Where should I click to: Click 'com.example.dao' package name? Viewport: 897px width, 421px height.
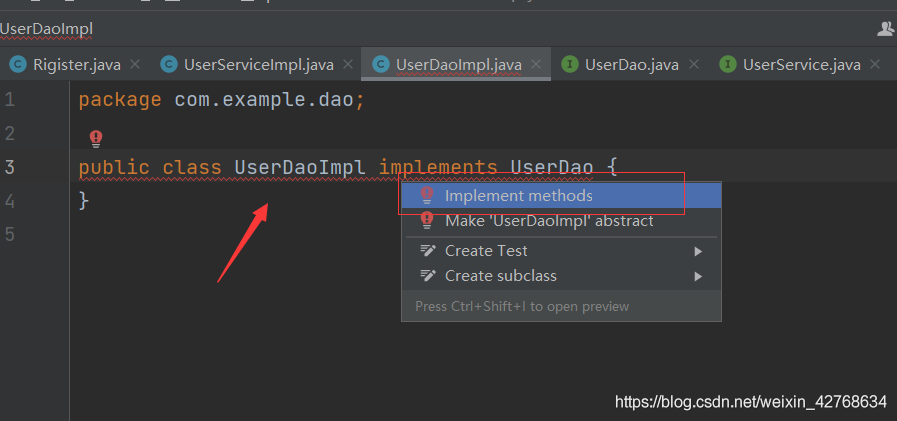[x=264, y=100]
